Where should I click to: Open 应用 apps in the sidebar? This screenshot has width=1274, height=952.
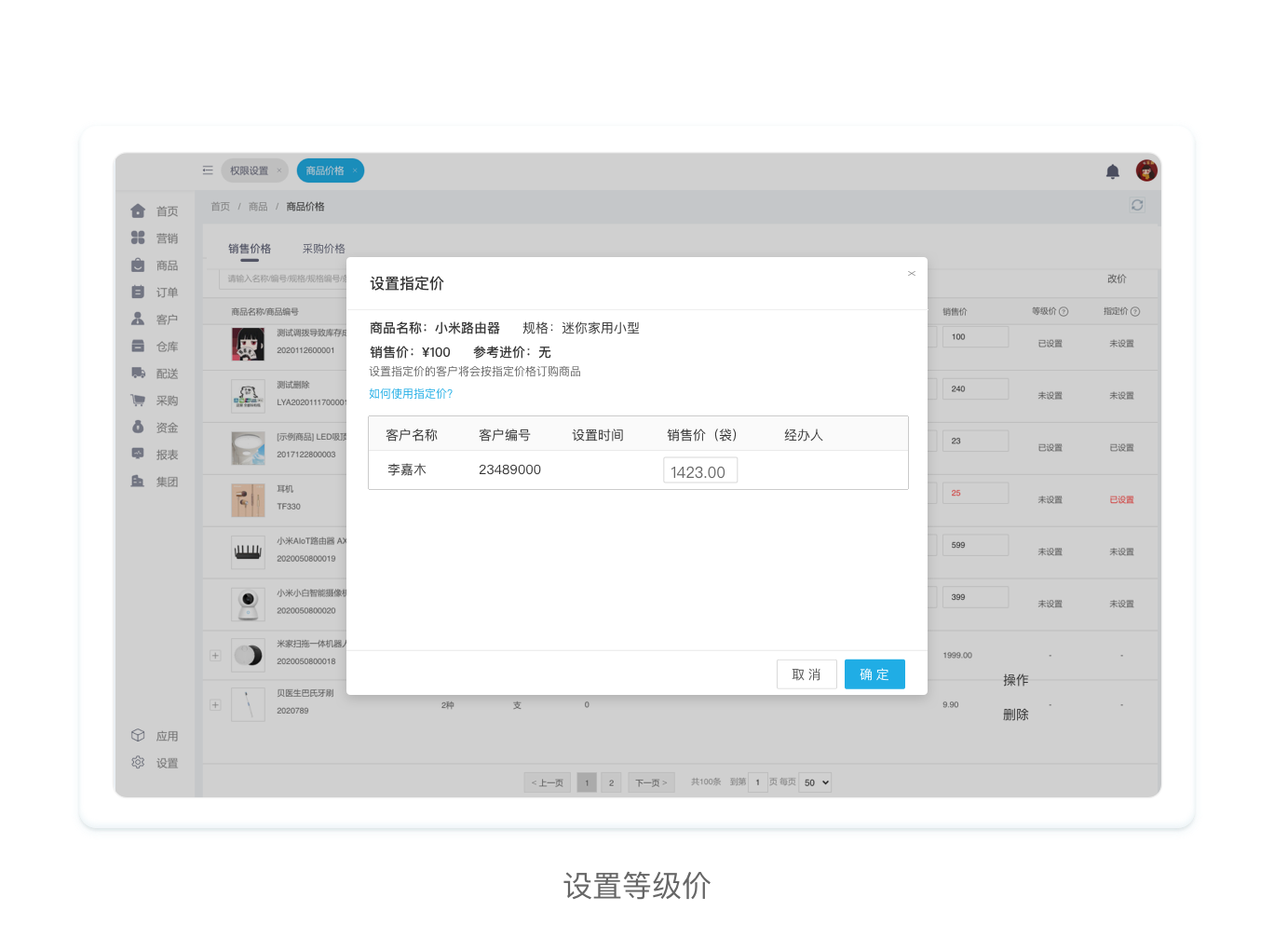pos(155,736)
